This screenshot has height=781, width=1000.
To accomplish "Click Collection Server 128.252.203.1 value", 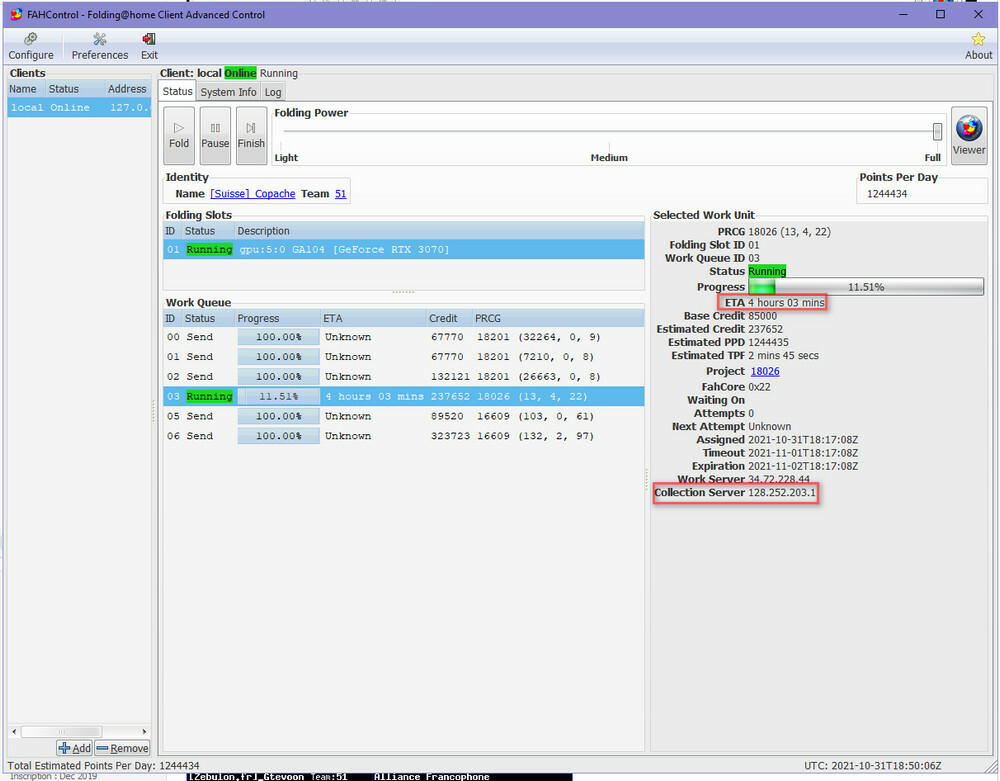I will 781,492.
